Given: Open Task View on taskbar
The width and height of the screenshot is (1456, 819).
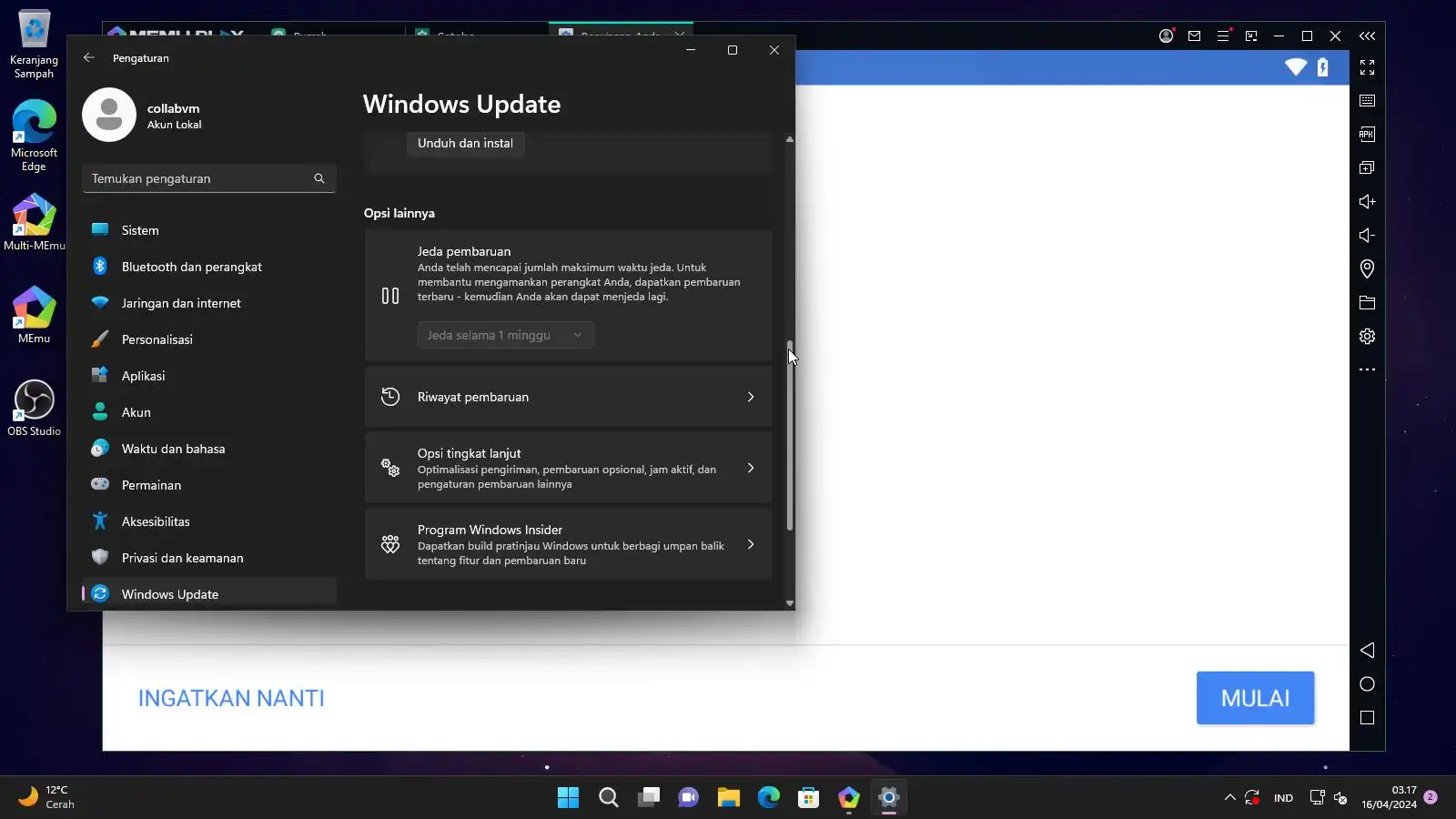Looking at the screenshot, I should tap(649, 798).
